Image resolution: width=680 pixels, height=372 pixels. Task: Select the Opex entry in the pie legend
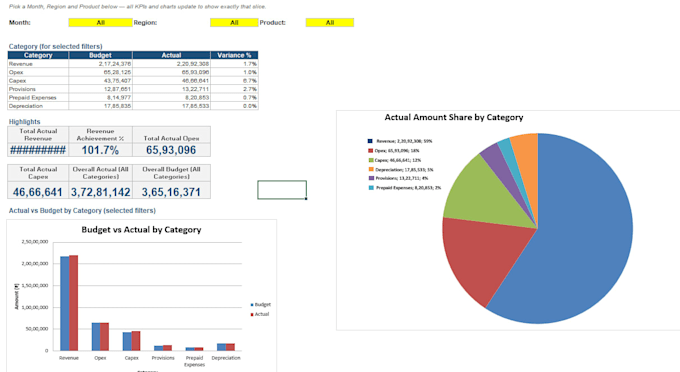(394, 150)
